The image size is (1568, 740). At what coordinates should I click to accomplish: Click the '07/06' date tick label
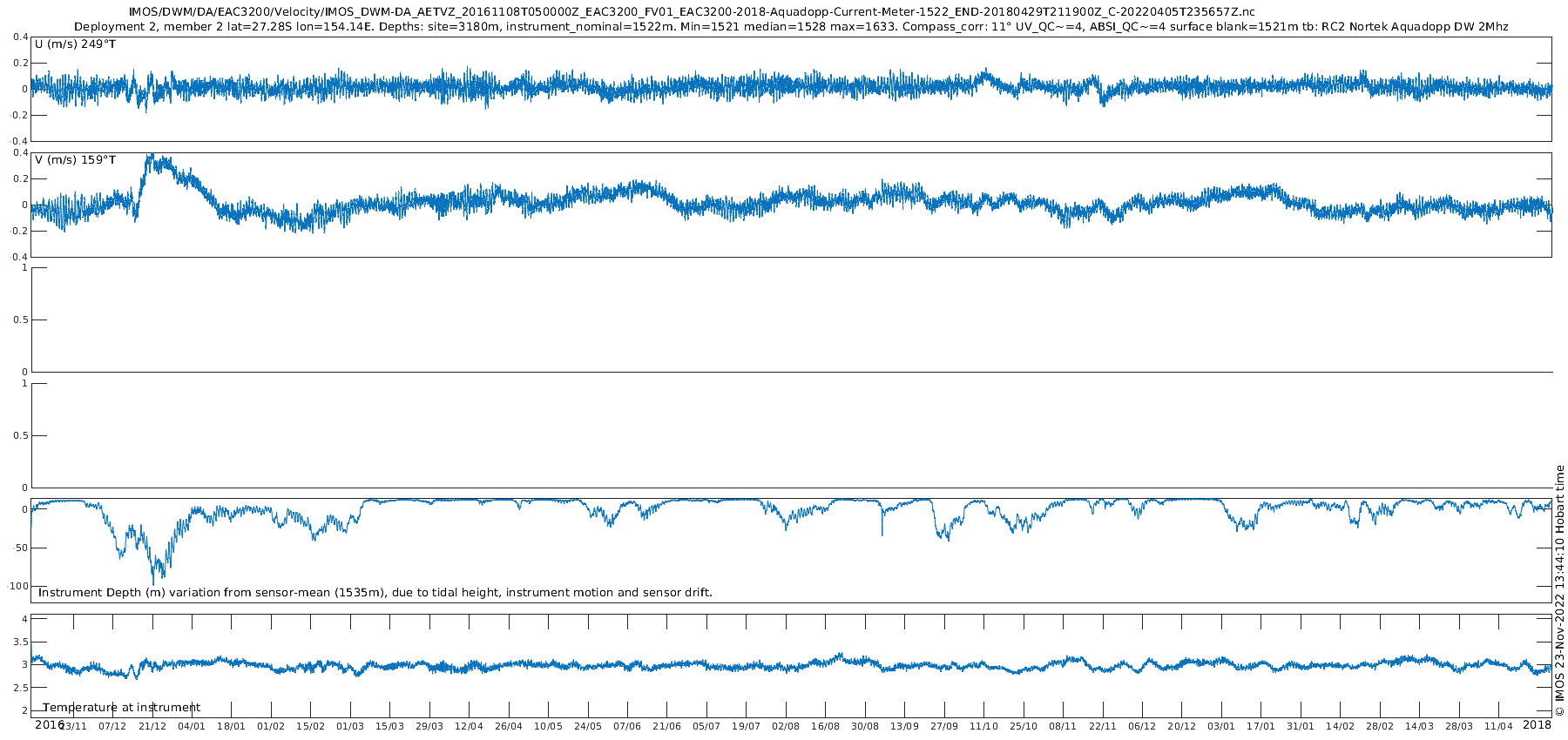tap(627, 726)
